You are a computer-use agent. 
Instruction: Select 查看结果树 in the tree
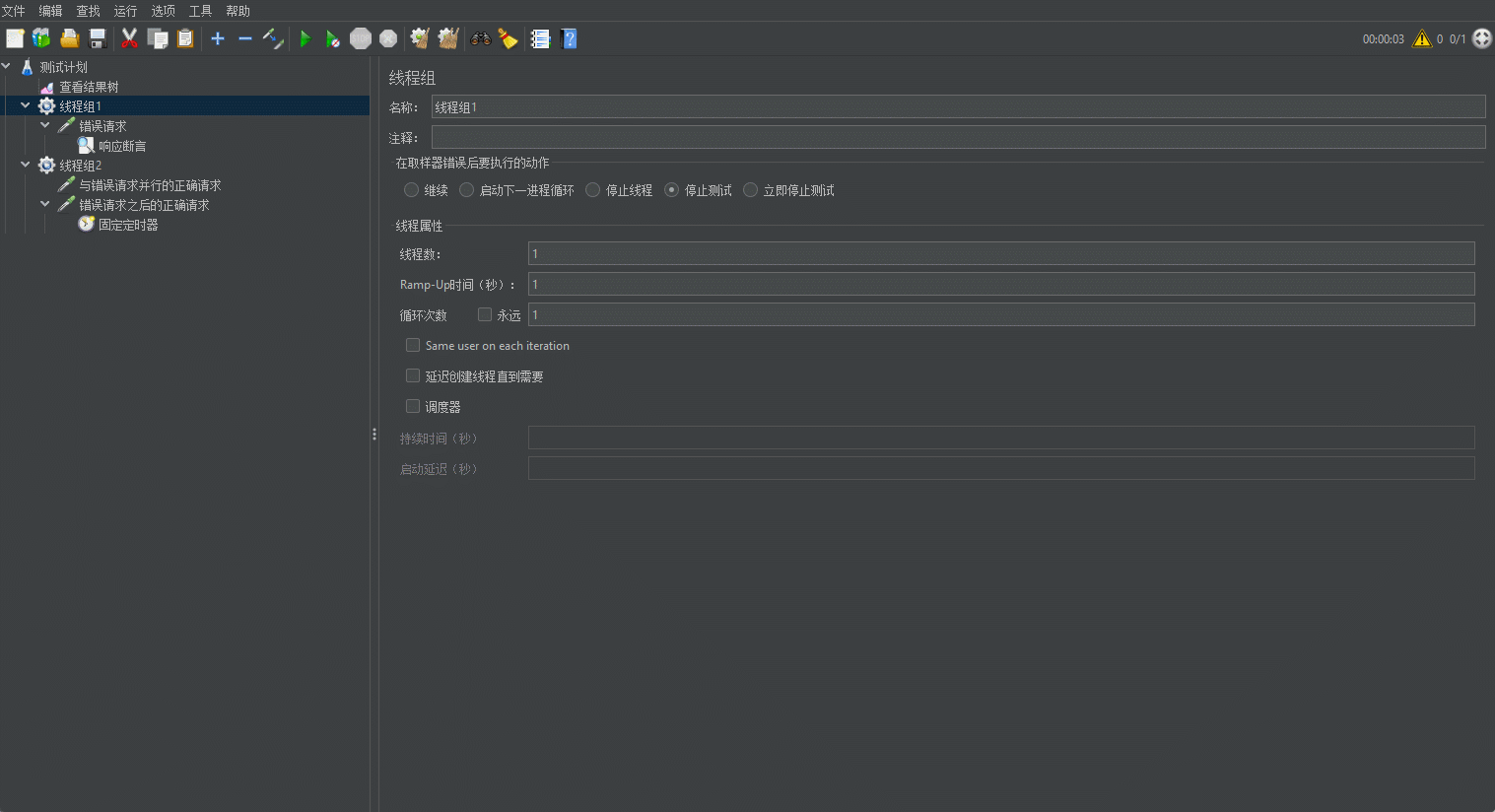click(x=89, y=87)
